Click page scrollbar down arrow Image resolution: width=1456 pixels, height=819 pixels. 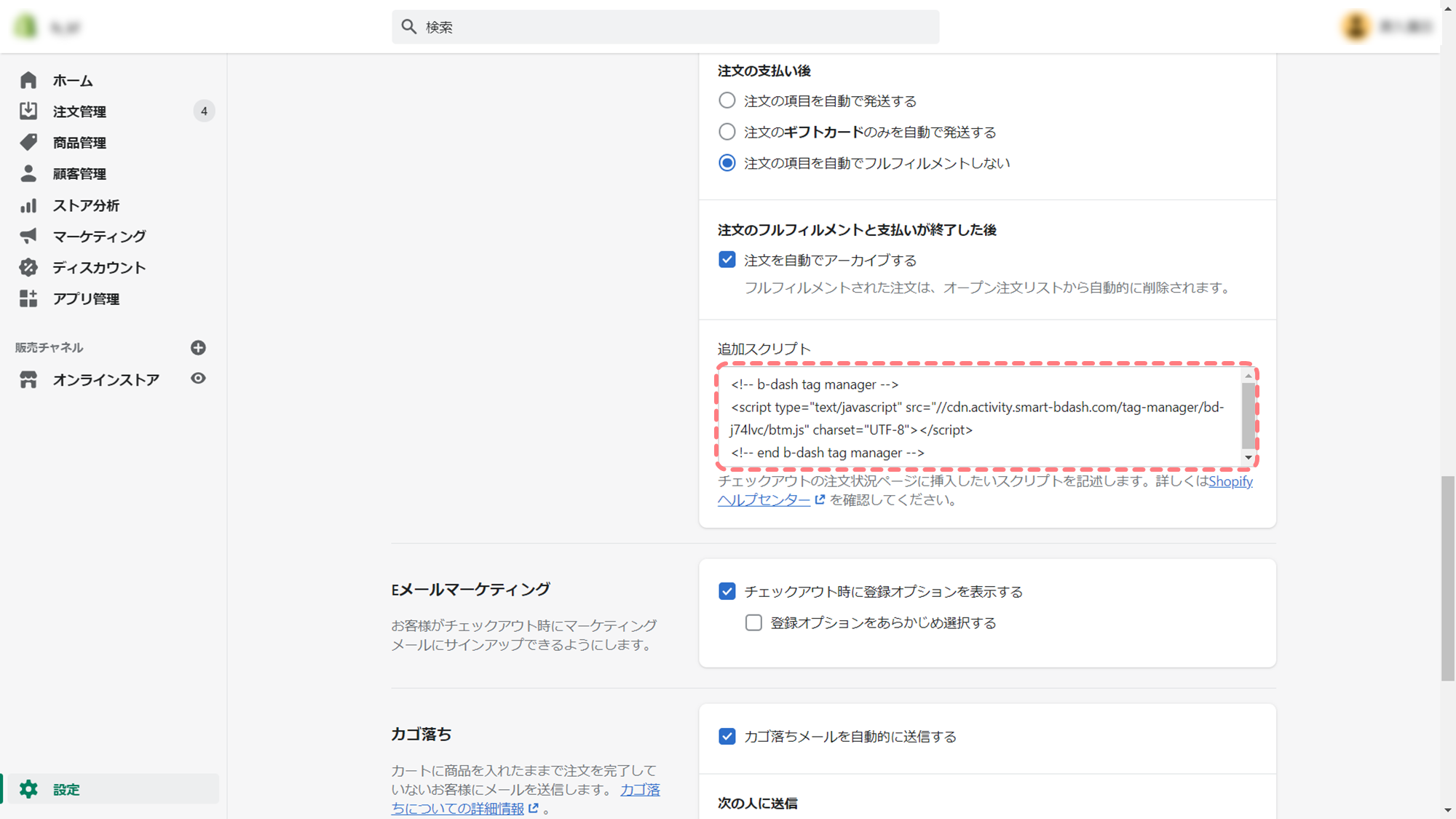click(1448, 810)
